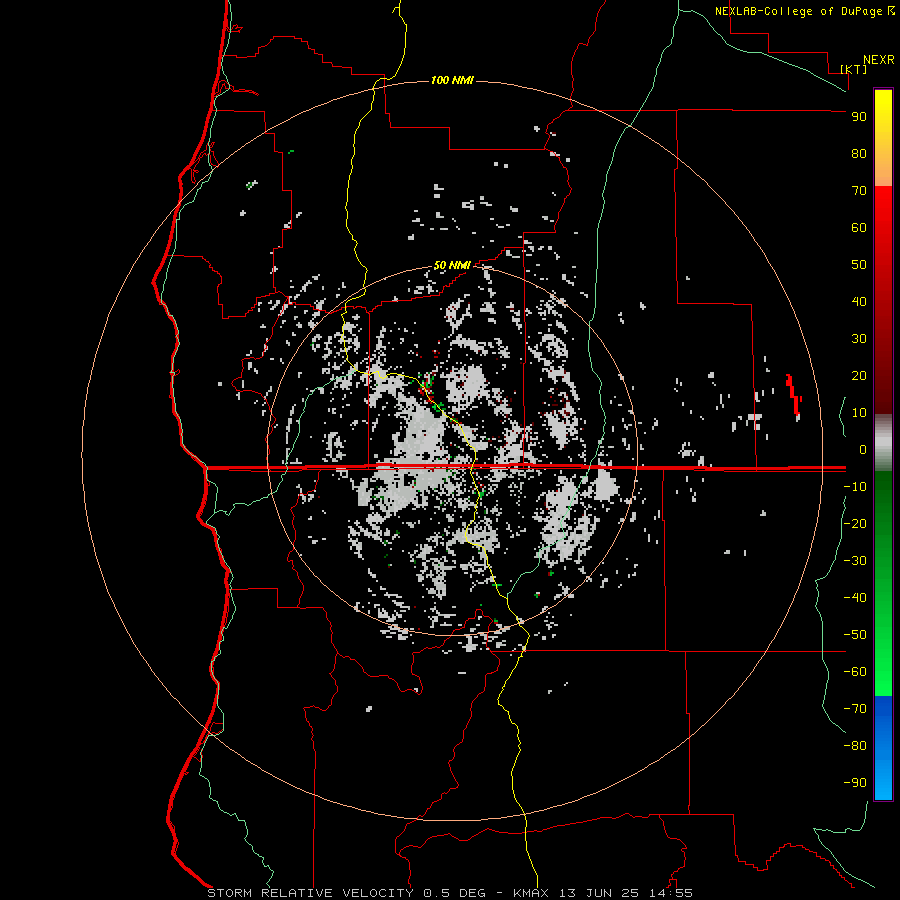Click the 0 value on velocity scale

(x=863, y=449)
